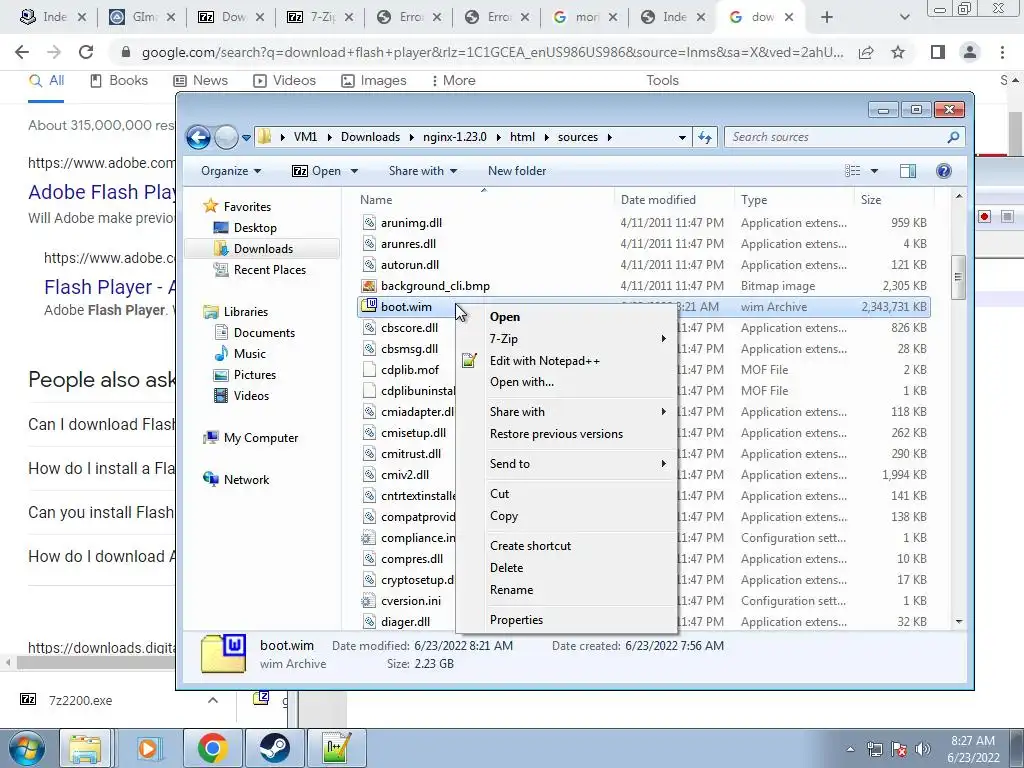Select Downloads in the navigation pane
Image resolution: width=1024 pixels, height=768 pixels.
(x=263, y=249)
